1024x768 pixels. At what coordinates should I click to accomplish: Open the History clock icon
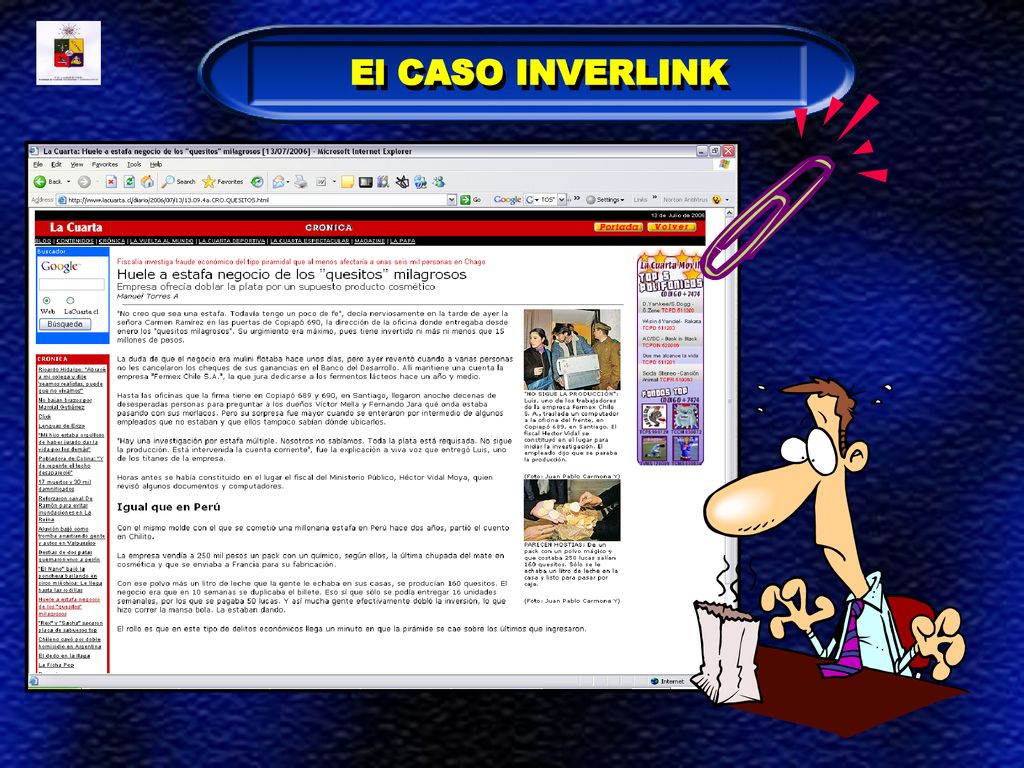point(257,182)
